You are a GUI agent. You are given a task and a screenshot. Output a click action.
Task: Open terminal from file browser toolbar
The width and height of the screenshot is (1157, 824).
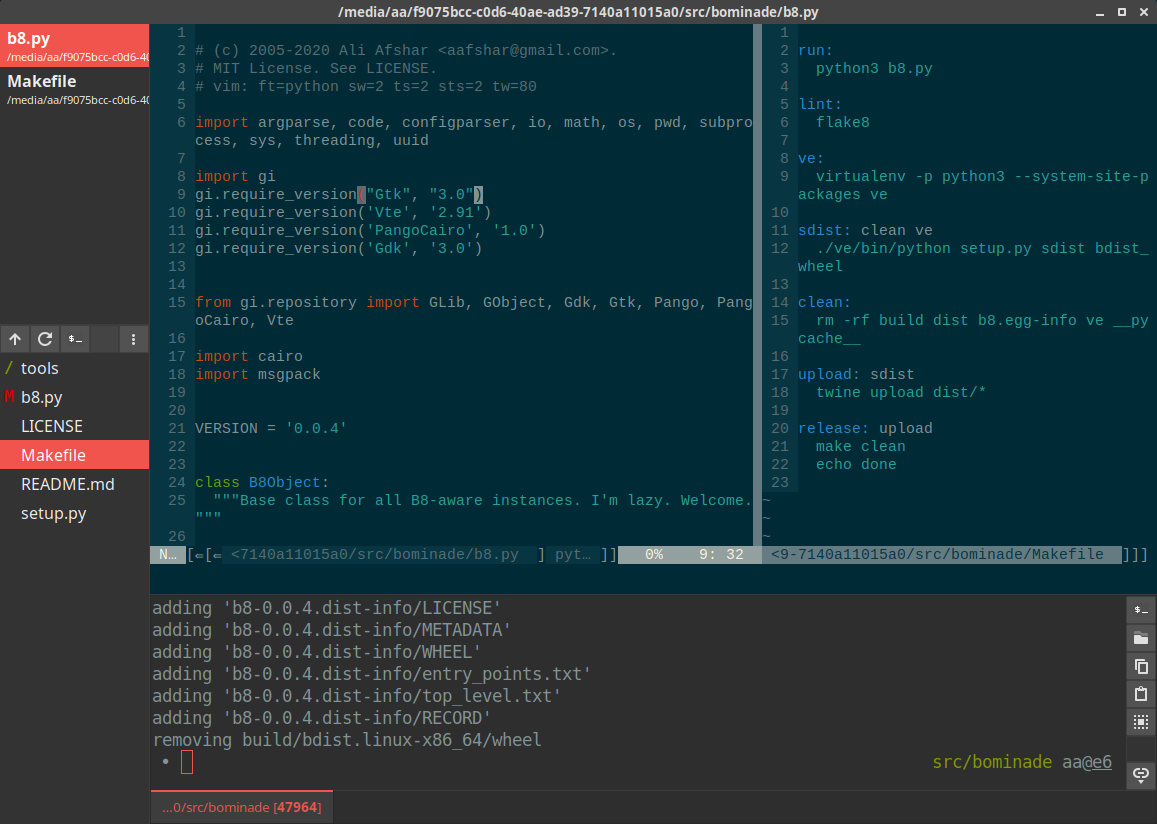click(75, 339)
